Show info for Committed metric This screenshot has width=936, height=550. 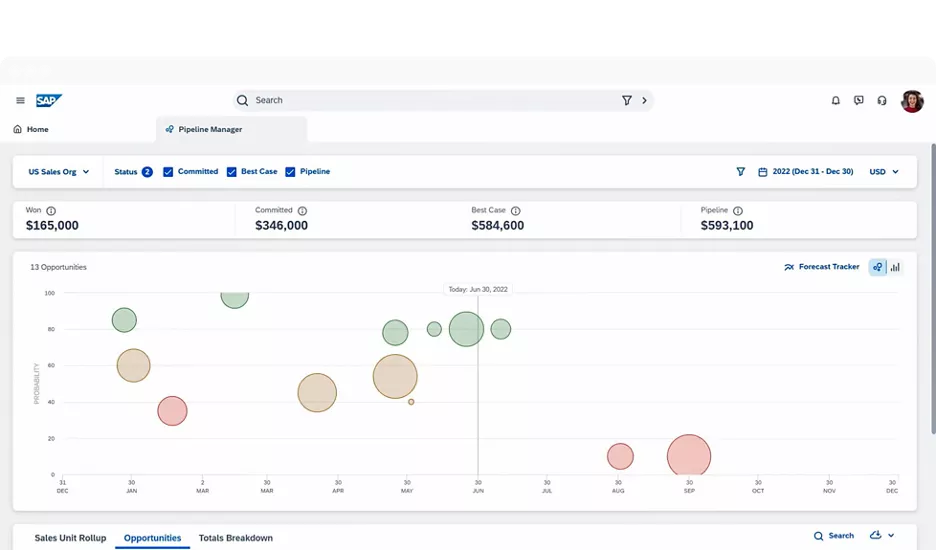click(x=302, y=211)
